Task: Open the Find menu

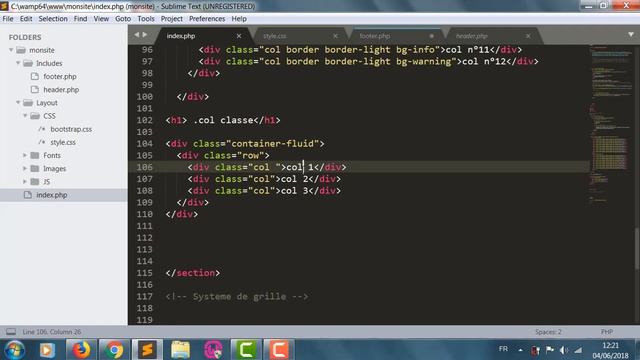Action: pyautogui.click(x=80, y=19)
